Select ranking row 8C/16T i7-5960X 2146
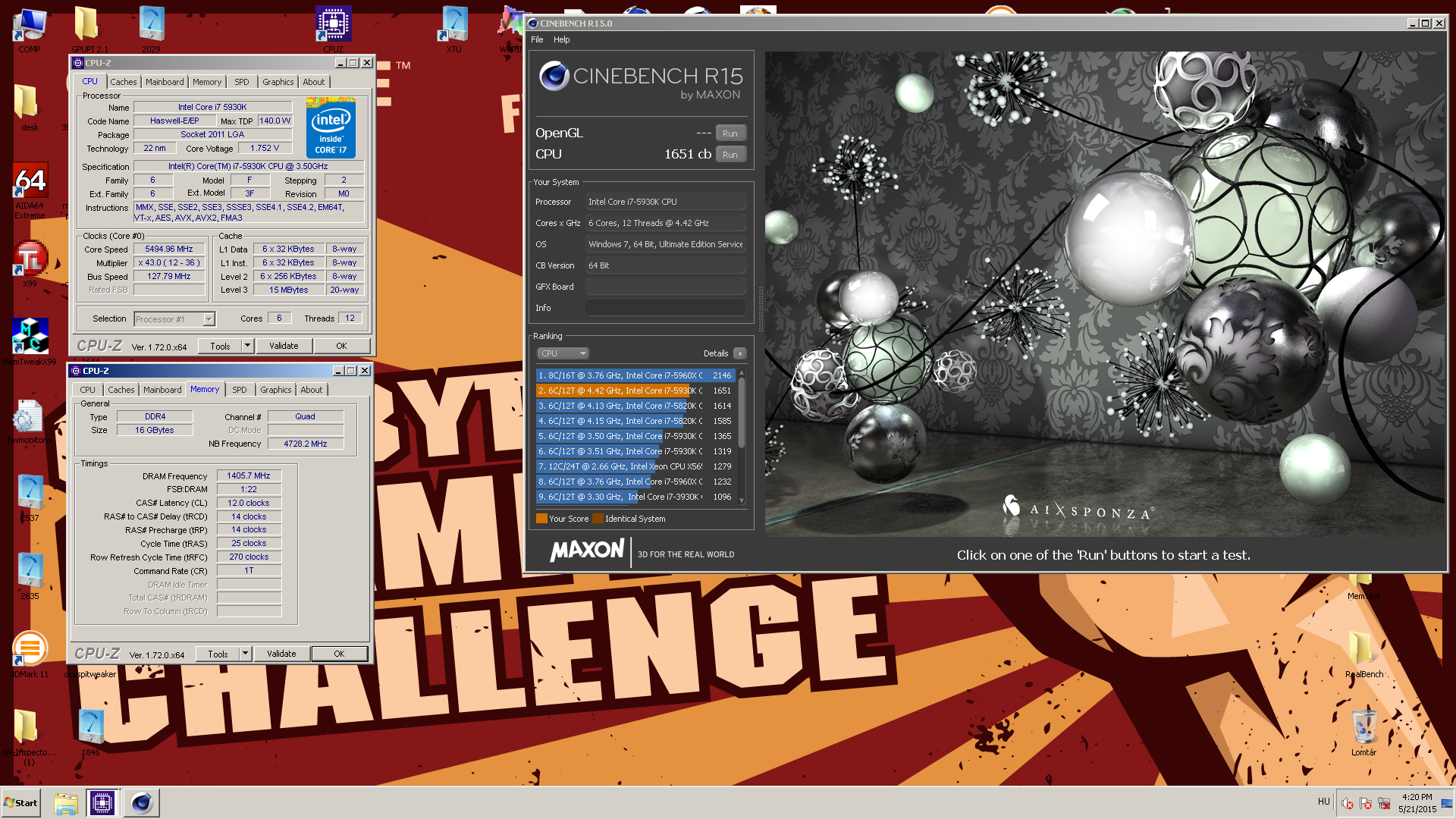 coord(635,375)
